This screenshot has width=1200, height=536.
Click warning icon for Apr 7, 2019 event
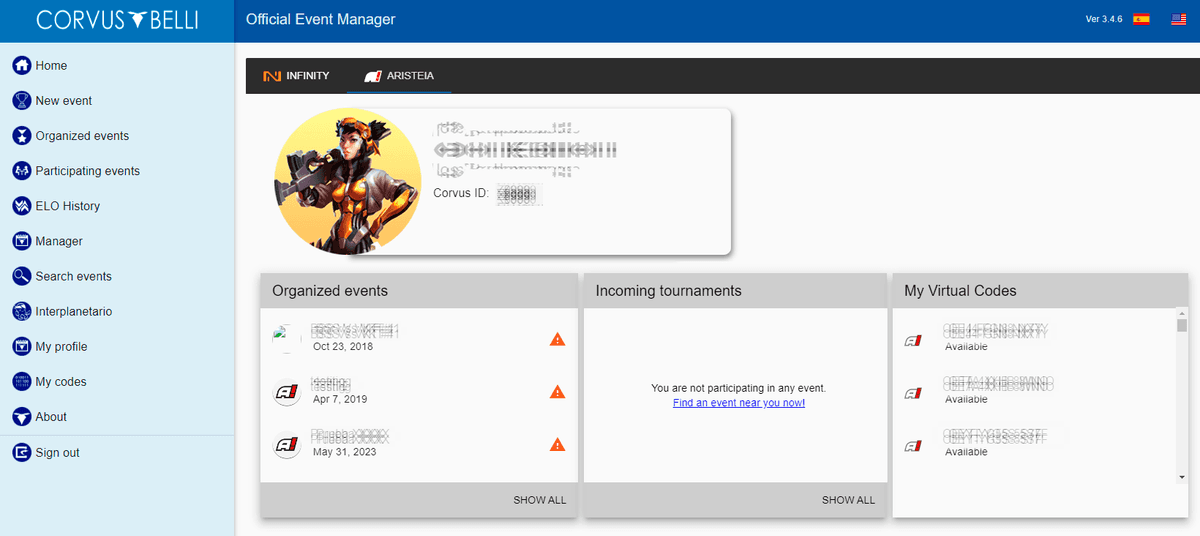point(557,392)
